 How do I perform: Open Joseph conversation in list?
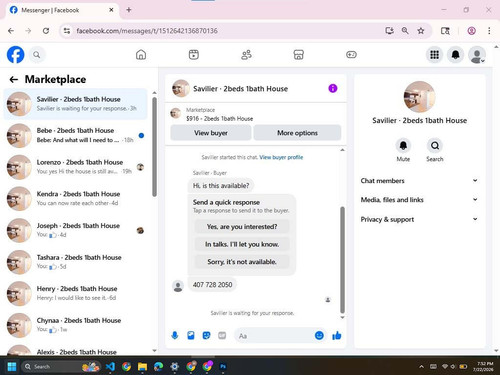(x=75, y=230)
